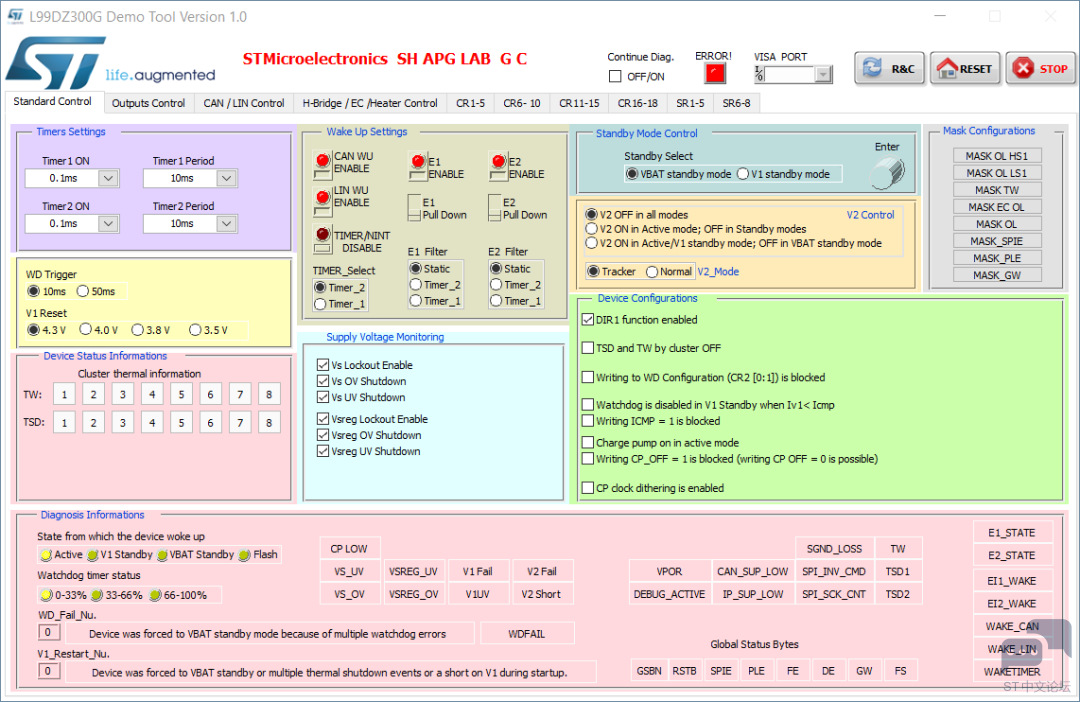
Task: Turn the Enter standby mode knob
Action: (887, 172)
